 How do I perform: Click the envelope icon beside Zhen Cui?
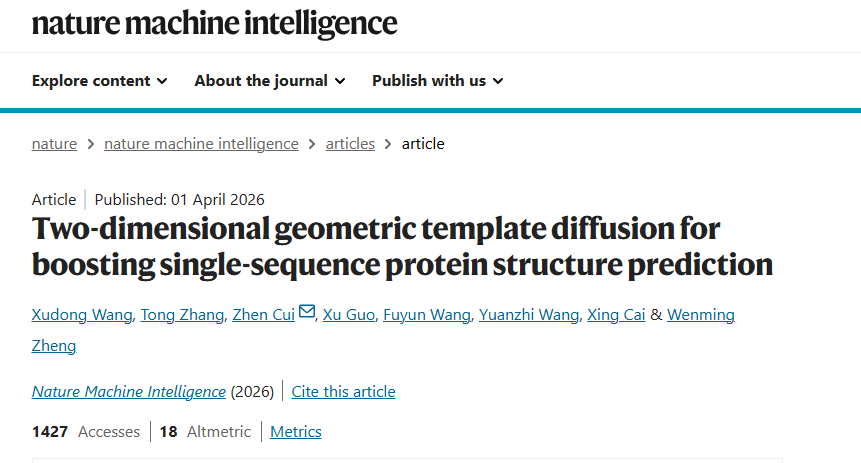point(307,313)
